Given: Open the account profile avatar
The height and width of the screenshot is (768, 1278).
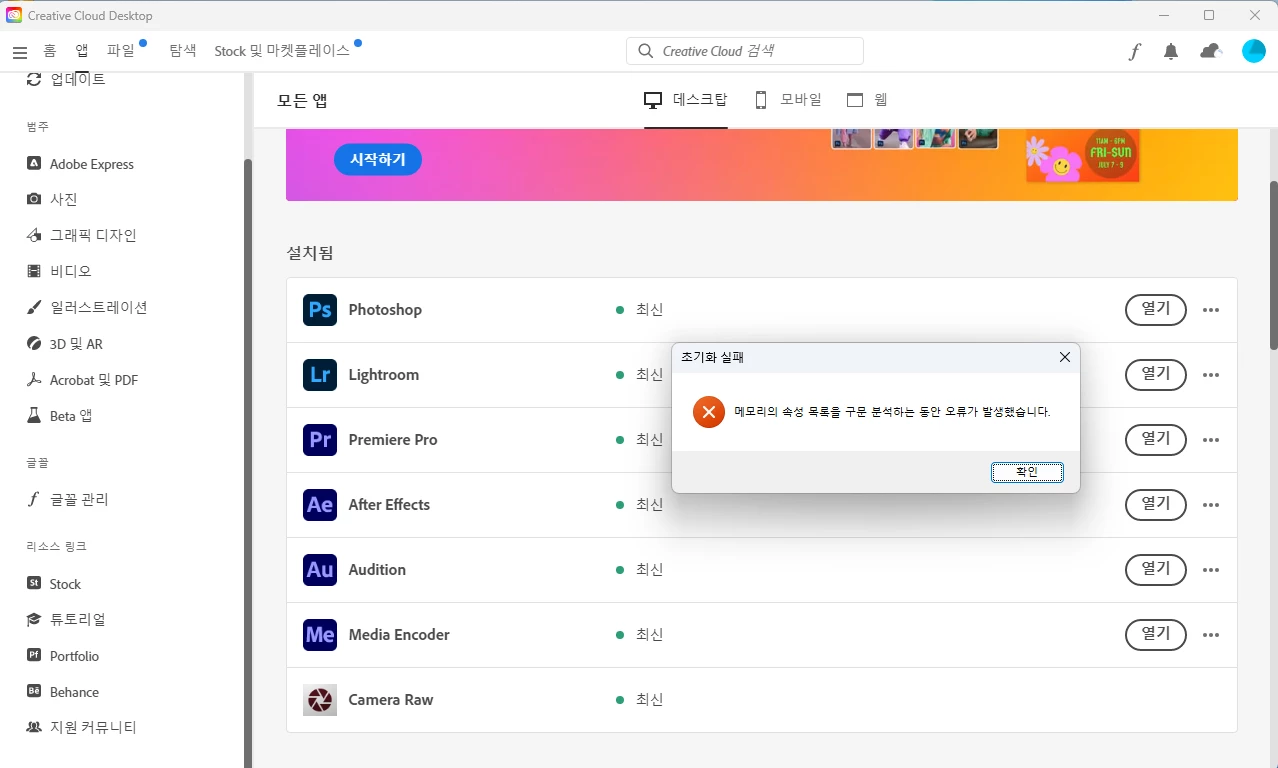Looking at the screenshot, I should coord(1254,51).
